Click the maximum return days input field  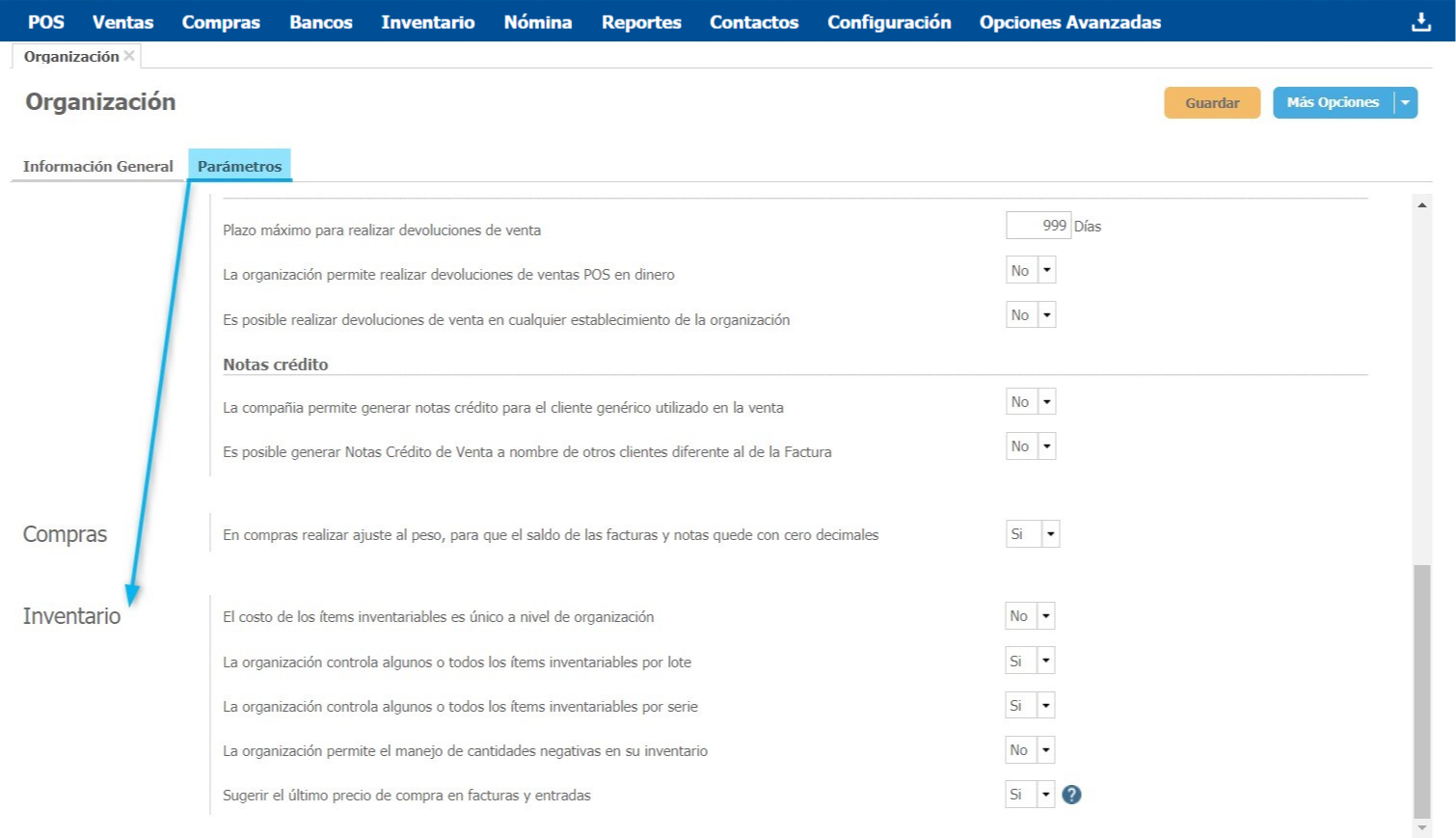tap(1038, 226)
